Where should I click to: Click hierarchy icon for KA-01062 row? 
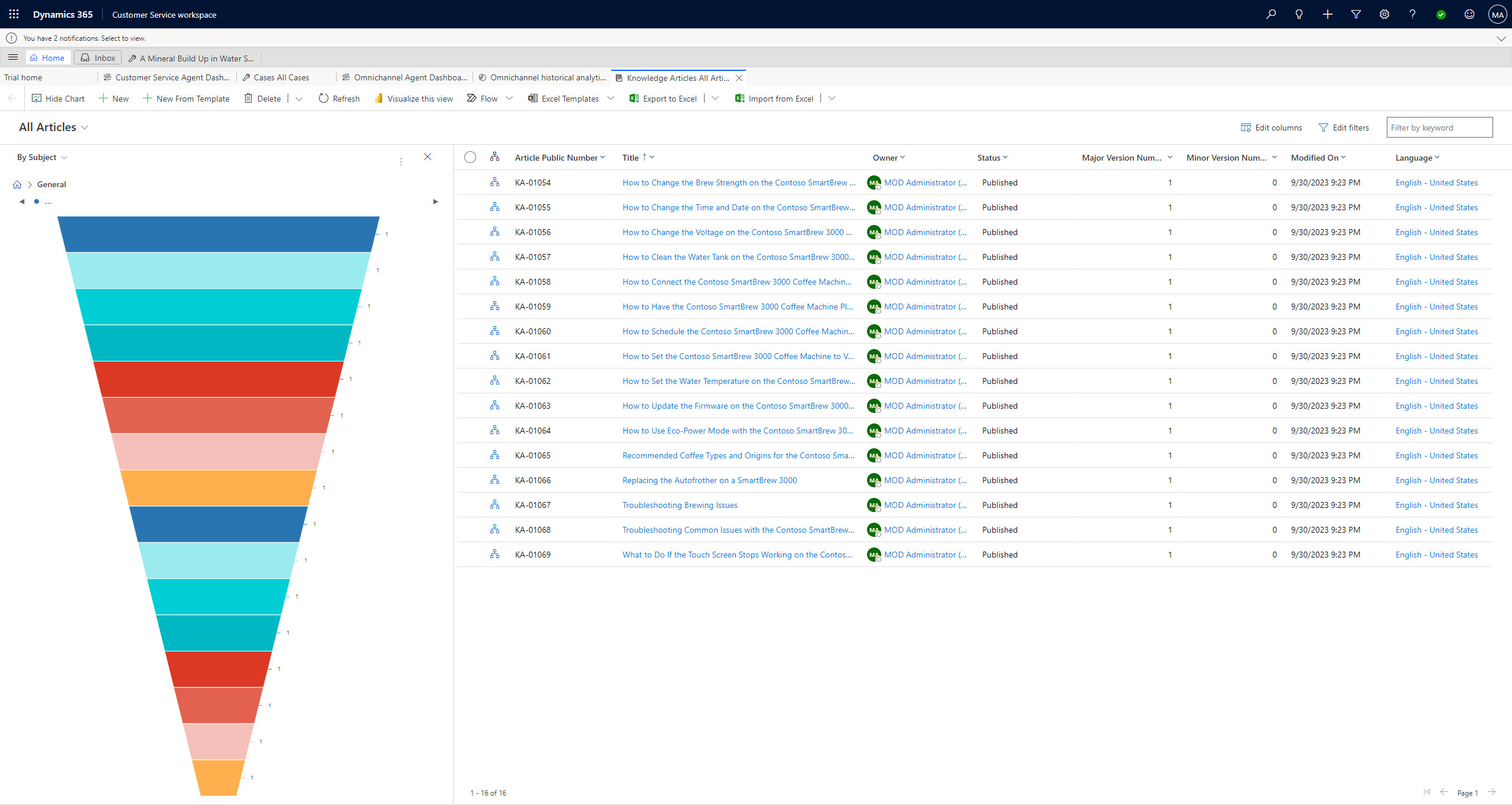pos(494,381)
